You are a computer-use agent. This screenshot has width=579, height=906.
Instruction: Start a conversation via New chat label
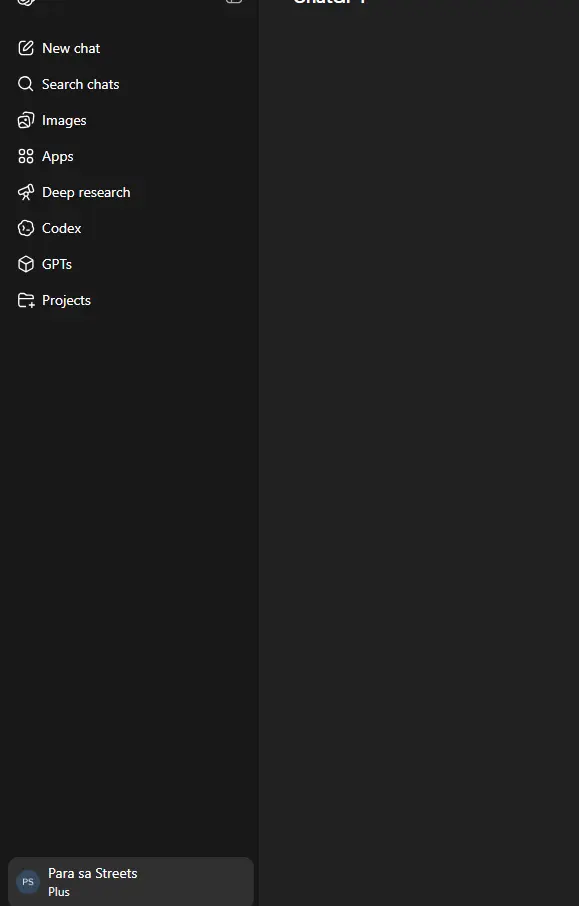point(71,48)
